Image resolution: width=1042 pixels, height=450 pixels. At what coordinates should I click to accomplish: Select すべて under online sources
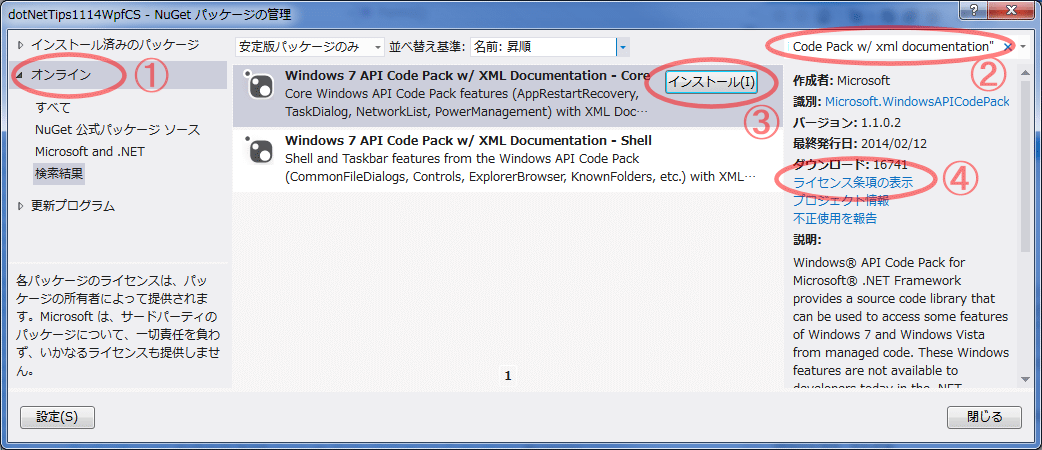(x=53, y=108)
